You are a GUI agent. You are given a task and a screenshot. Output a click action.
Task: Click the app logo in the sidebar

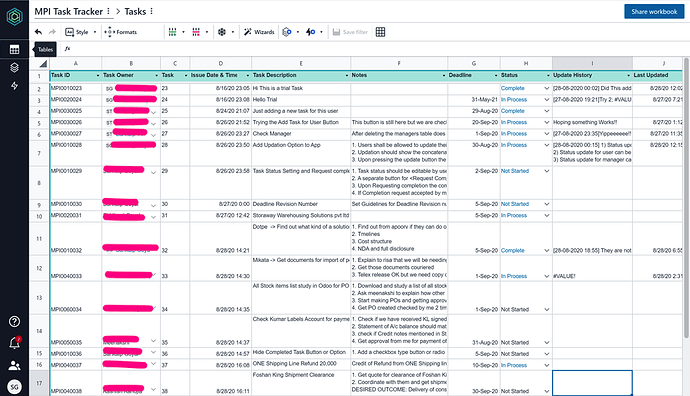click(x=15, y=17)
